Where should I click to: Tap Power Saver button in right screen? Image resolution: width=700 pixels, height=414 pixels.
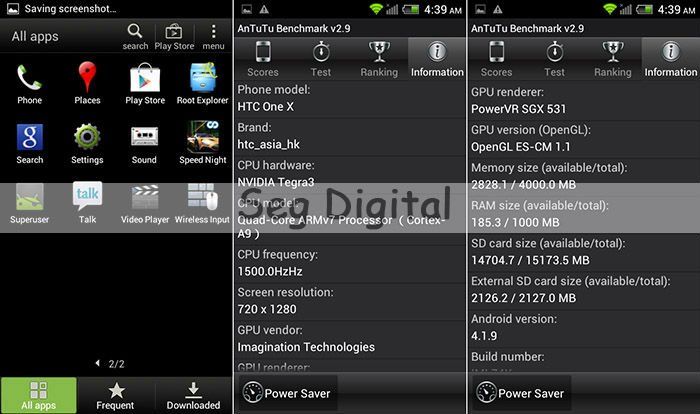pyautogui.click(x=521, y=393)
